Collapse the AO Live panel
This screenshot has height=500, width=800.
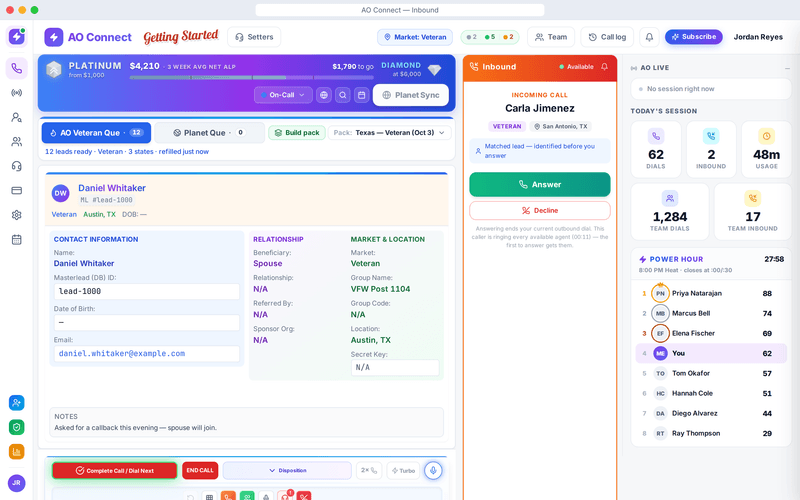[787, 68]
